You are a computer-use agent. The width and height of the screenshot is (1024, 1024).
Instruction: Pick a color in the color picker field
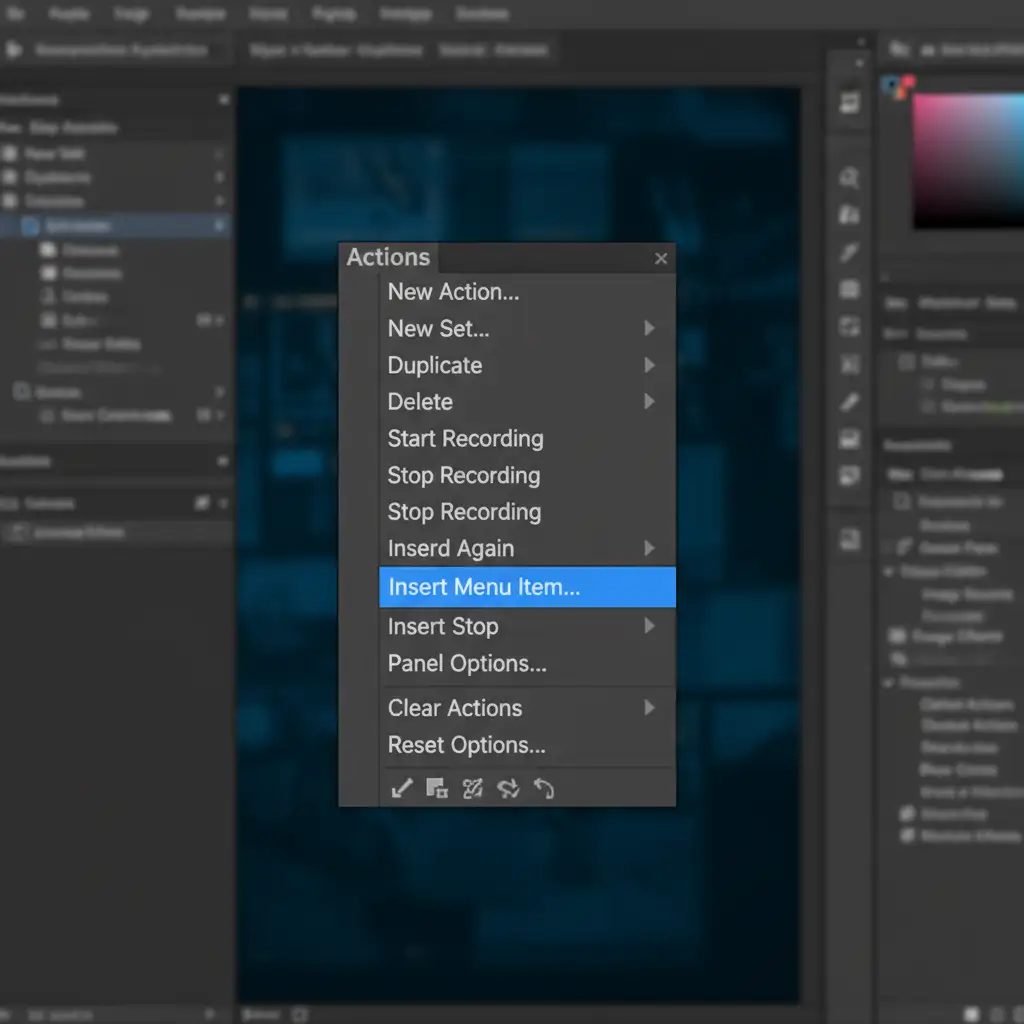(966, 160)
